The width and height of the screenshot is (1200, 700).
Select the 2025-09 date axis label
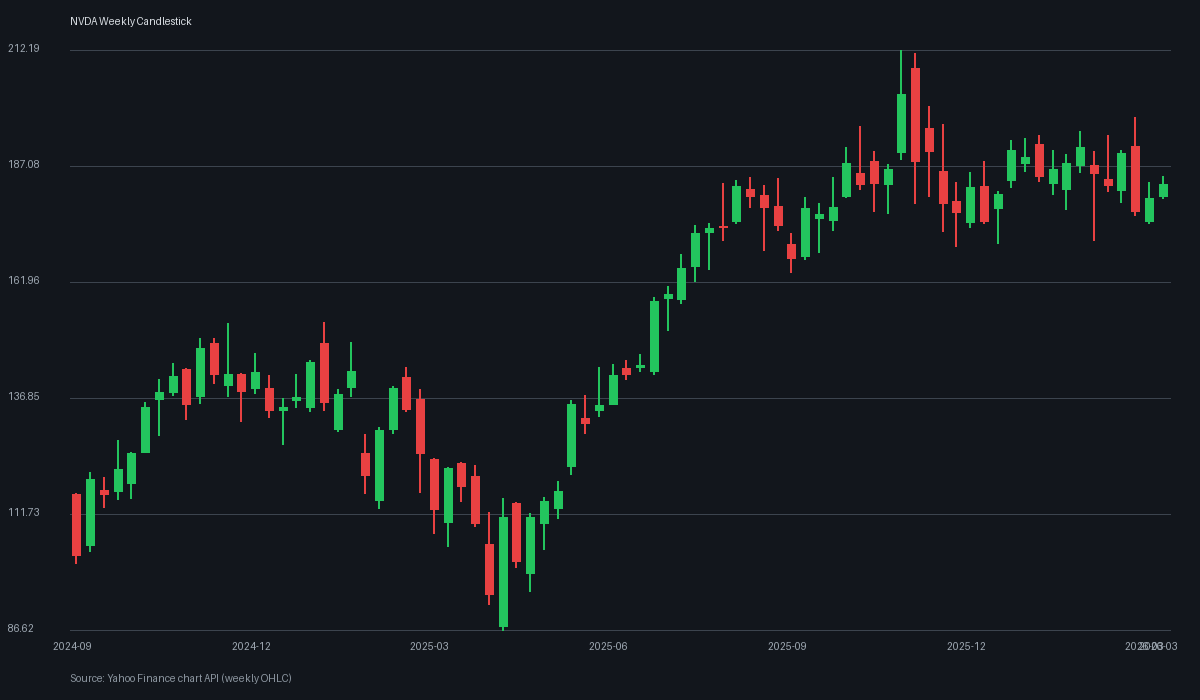tap(787, 647)
